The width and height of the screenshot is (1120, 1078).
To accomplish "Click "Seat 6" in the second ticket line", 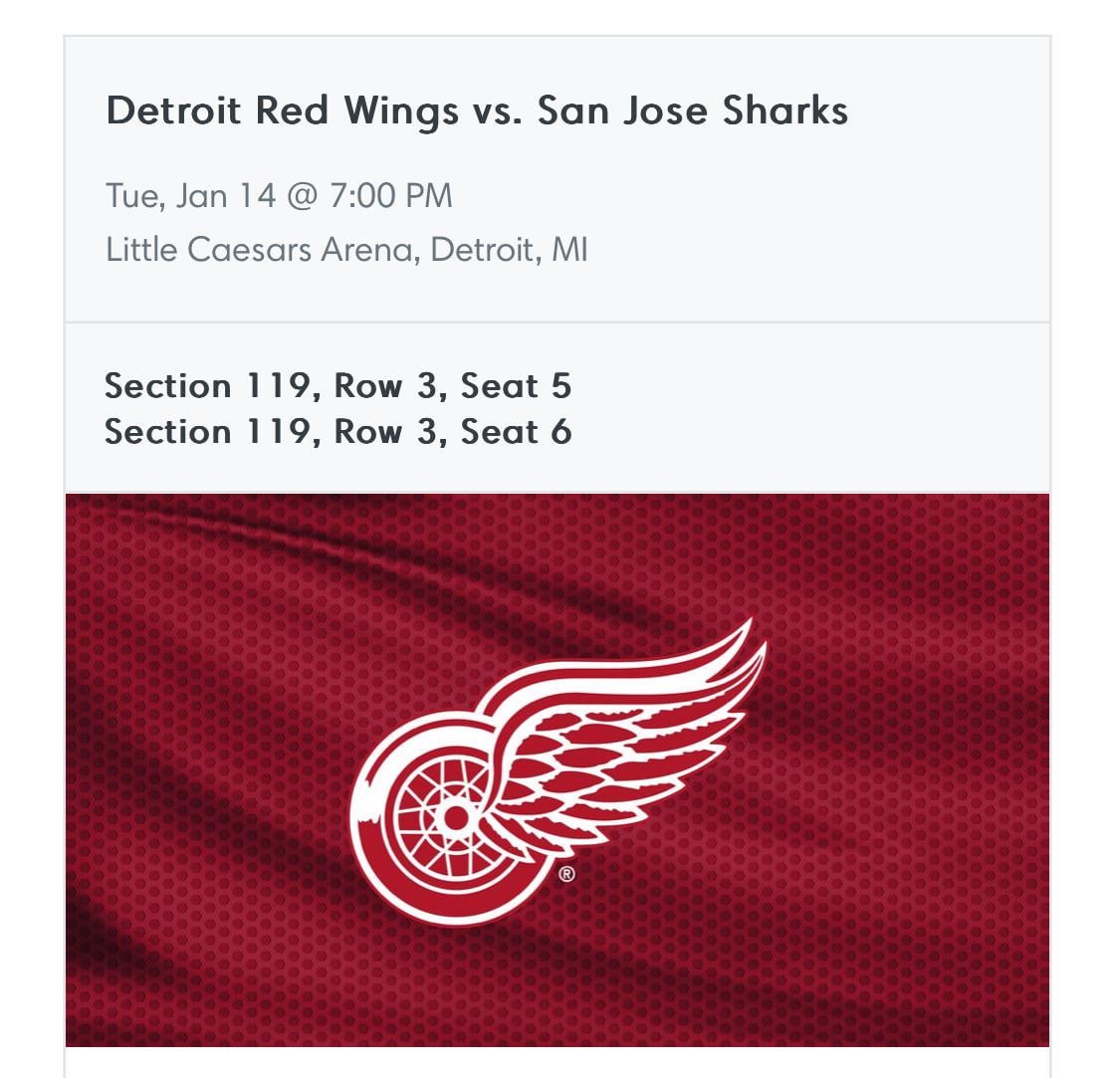I will [516, 432].
